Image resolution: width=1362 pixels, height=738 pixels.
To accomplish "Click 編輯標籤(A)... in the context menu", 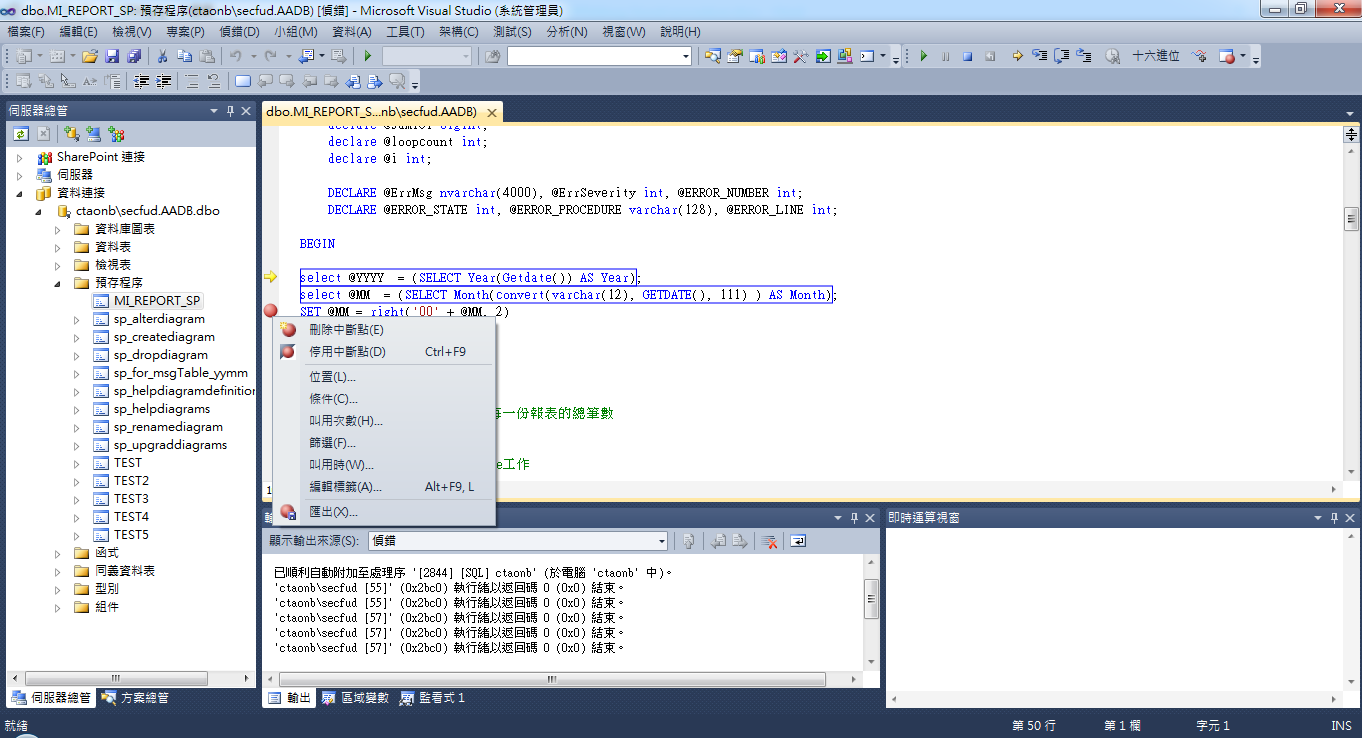I will point(342,487).
